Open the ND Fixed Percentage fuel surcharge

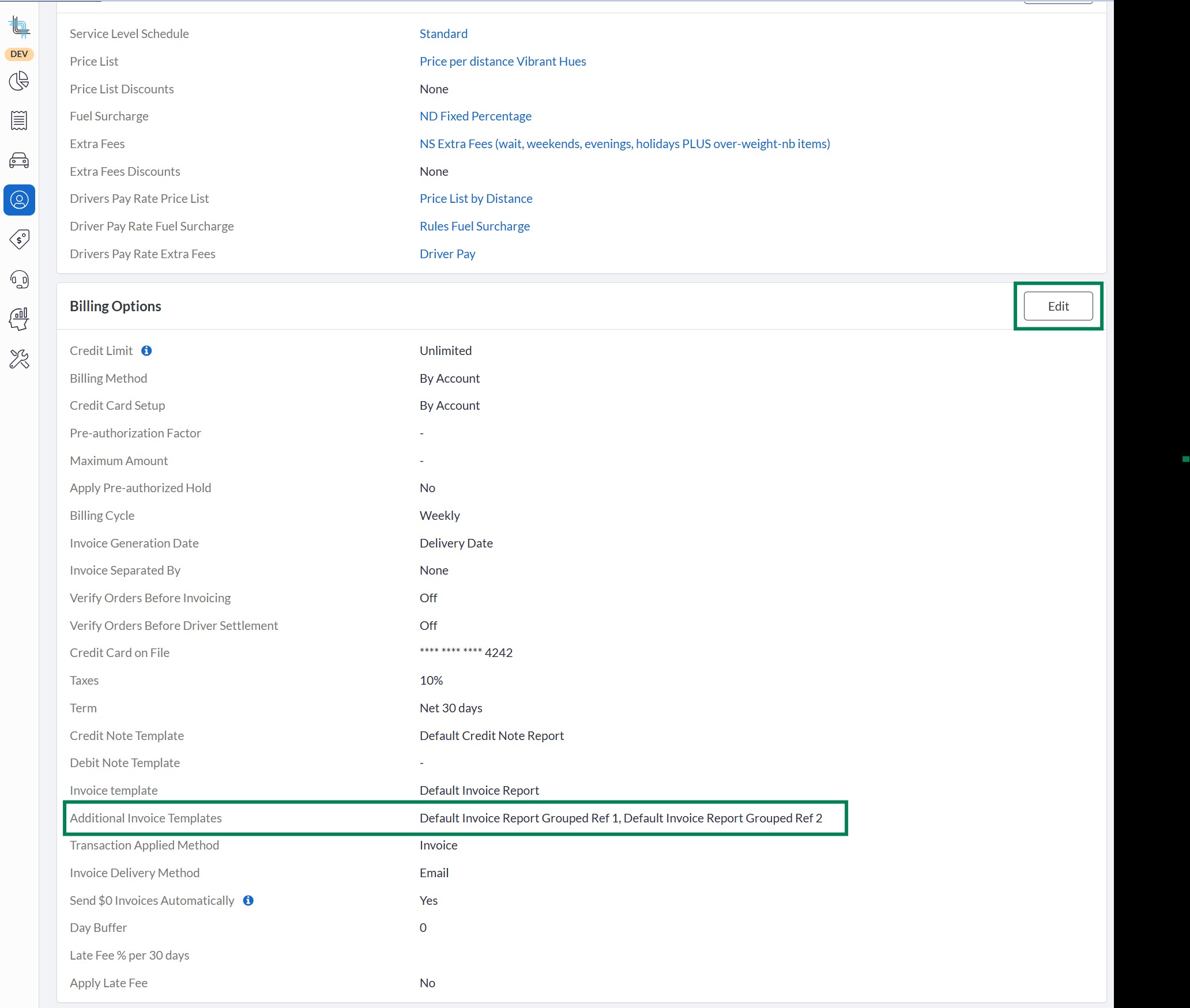click(x=475, y=116)
